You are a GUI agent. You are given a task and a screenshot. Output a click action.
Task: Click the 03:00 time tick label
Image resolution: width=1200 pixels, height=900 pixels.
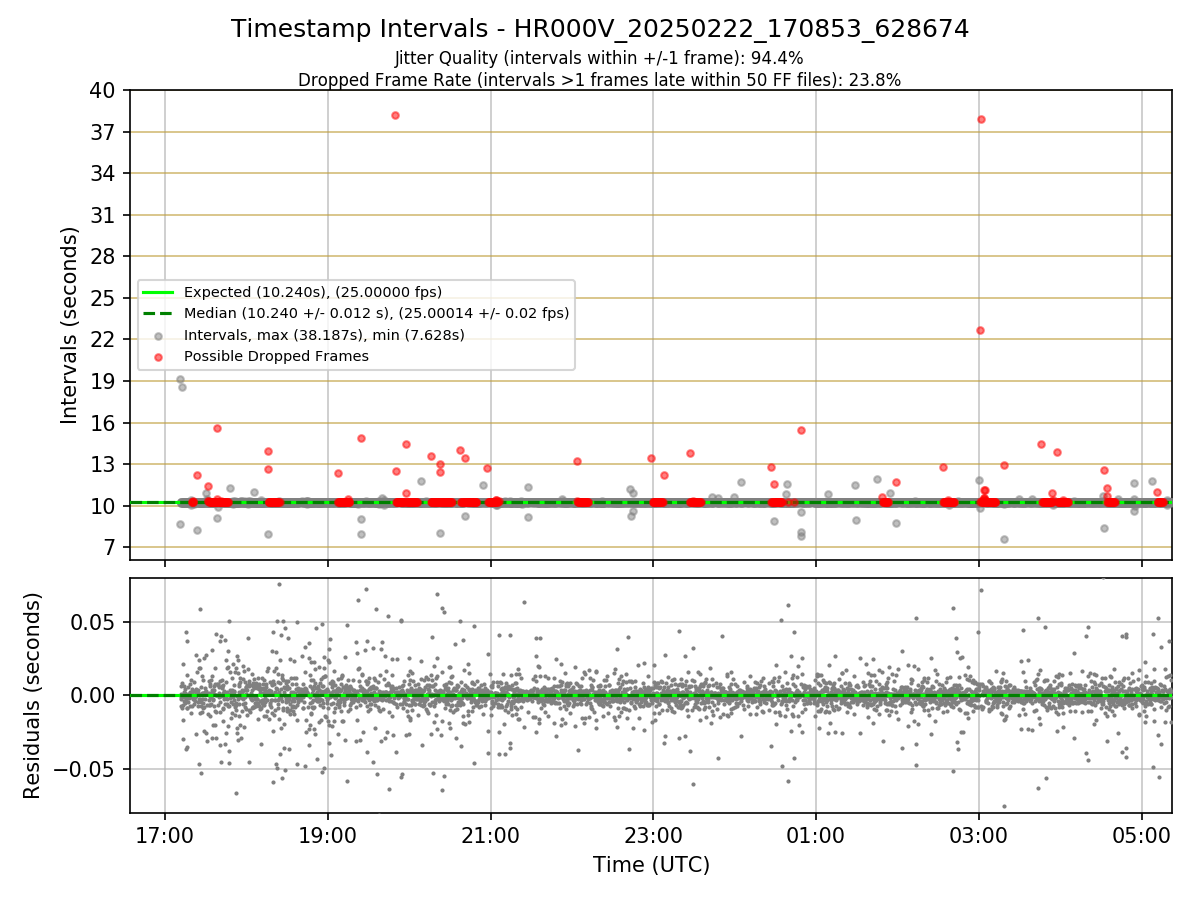979,835
